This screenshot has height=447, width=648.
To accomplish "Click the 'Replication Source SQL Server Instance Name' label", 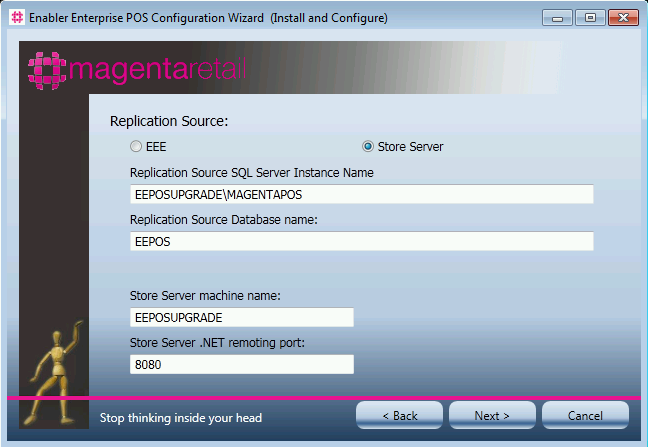I will pyautogui.click(x=252, y=173).
